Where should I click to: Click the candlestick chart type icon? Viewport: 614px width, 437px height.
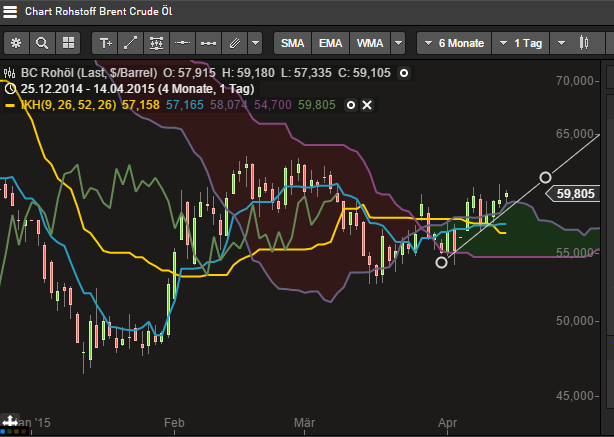click(x=584, y=44)
